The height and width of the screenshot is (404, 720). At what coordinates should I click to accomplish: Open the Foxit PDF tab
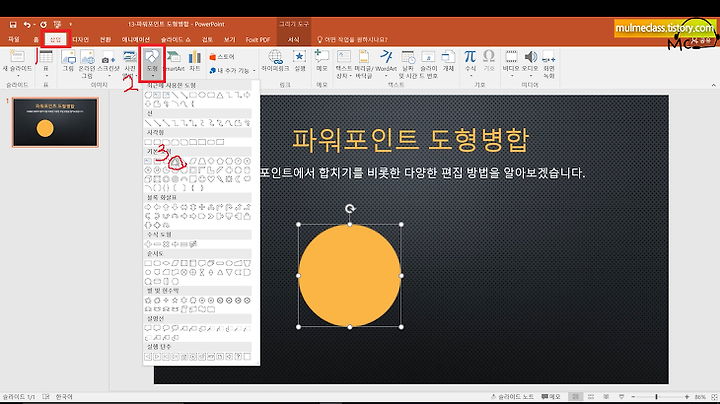pyautogui.click(x=258, y=39)
